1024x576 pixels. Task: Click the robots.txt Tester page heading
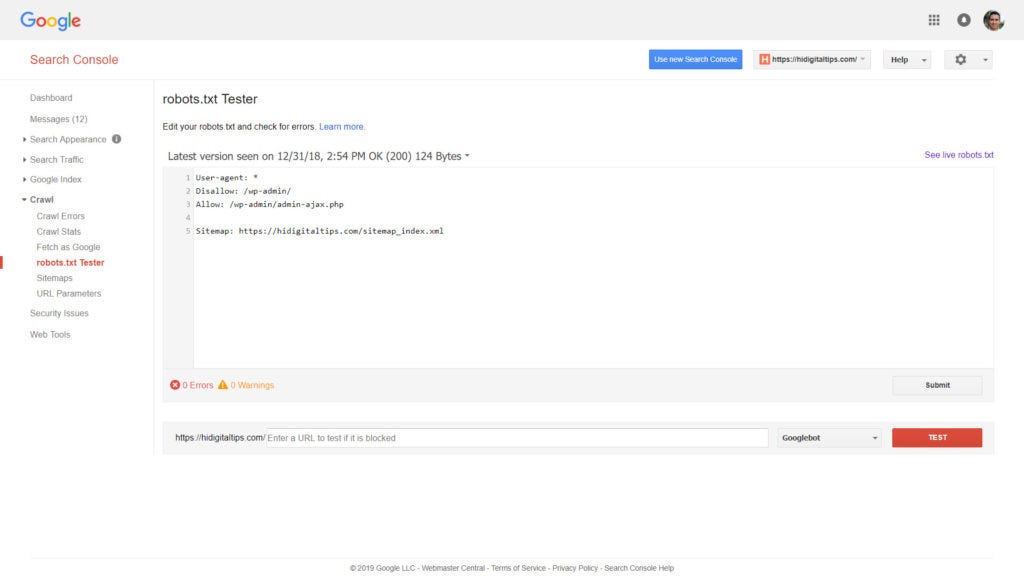210,99
